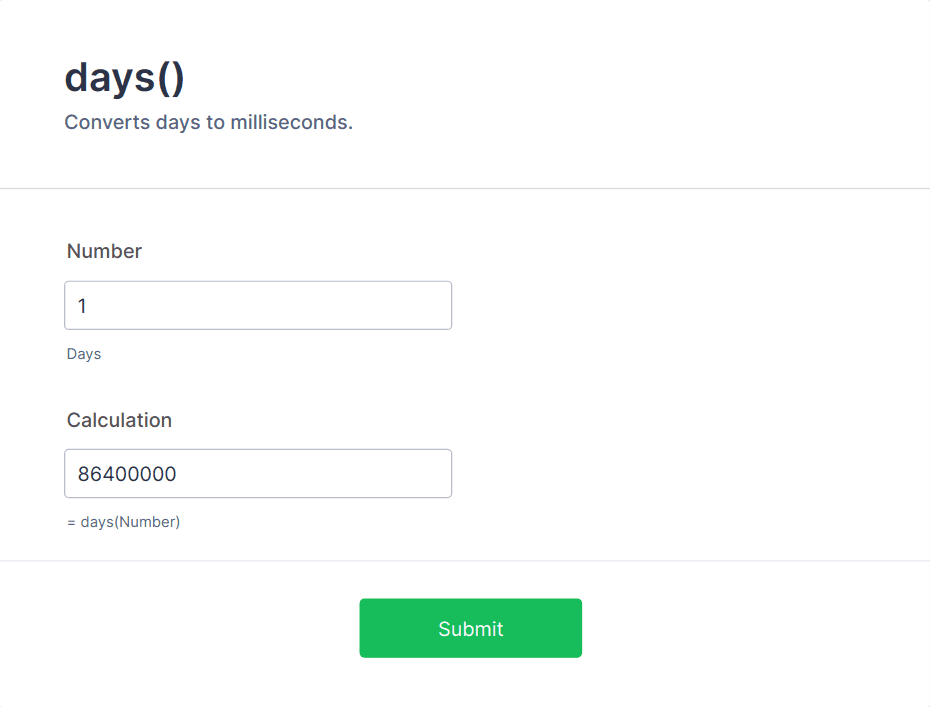Screen dimensions: 930x707
Task: Click the 'Days' helper label
Action: click(x=83, y=353)
